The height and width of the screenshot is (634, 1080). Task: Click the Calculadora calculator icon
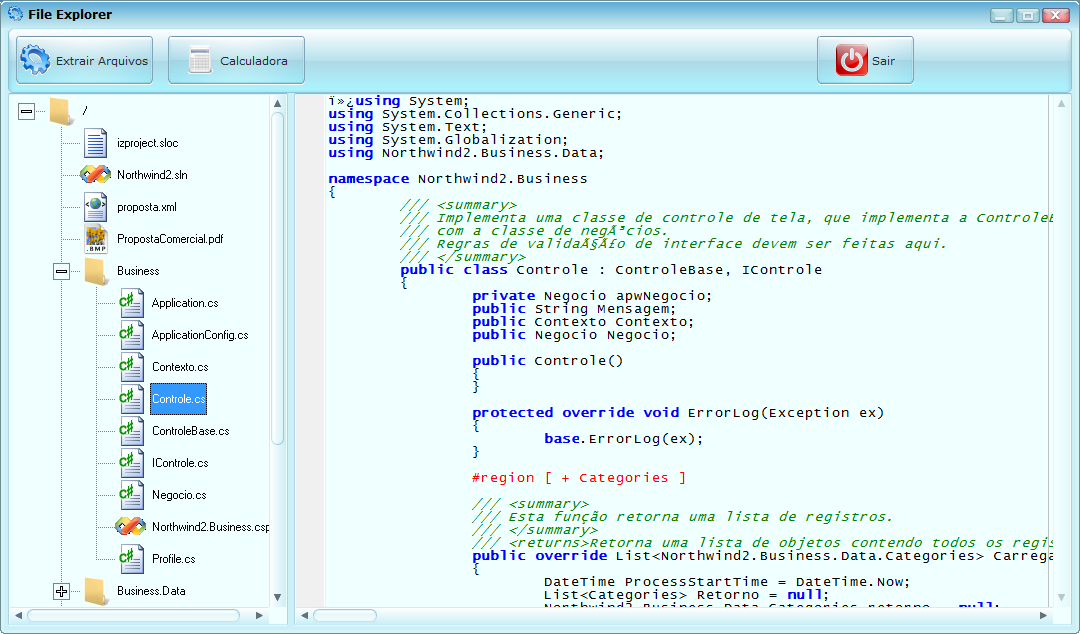tap(200, 60)
